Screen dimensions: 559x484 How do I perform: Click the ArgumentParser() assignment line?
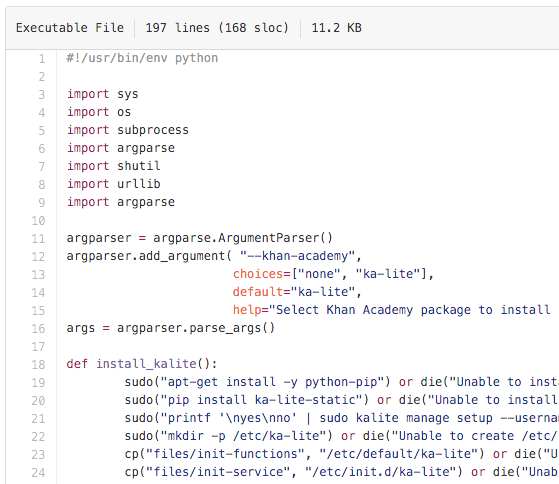(200, 238)
